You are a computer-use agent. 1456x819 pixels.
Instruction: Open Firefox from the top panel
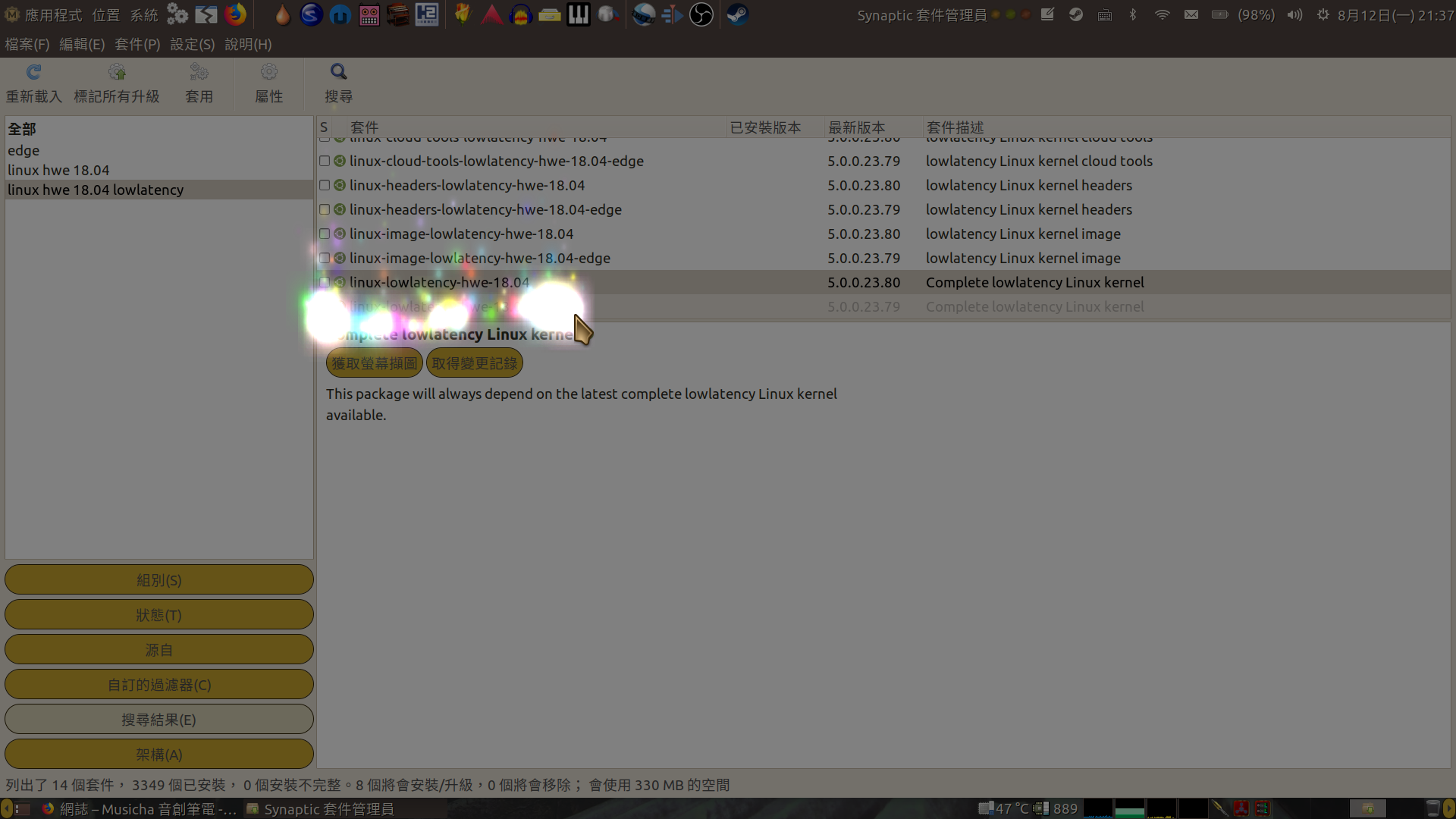coord(236,14)
